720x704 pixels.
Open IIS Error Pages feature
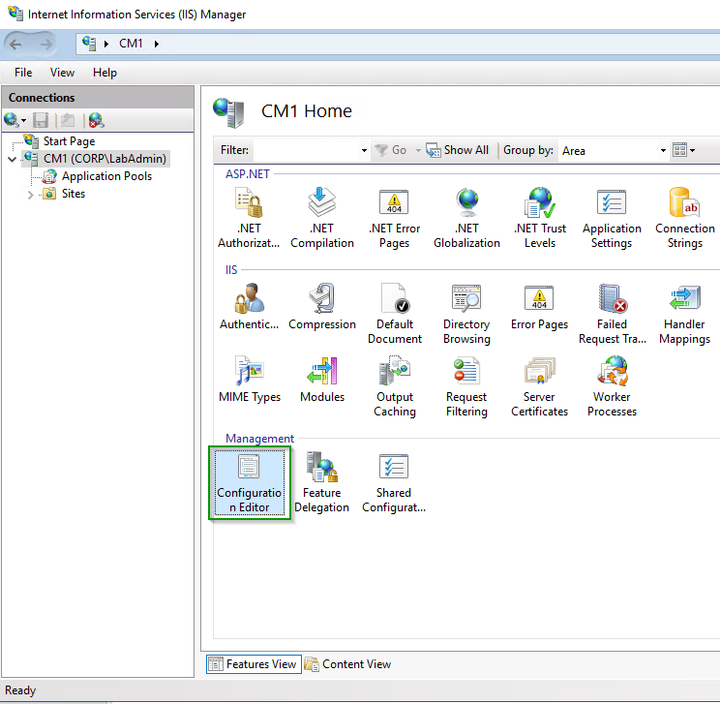click(540, 307)
